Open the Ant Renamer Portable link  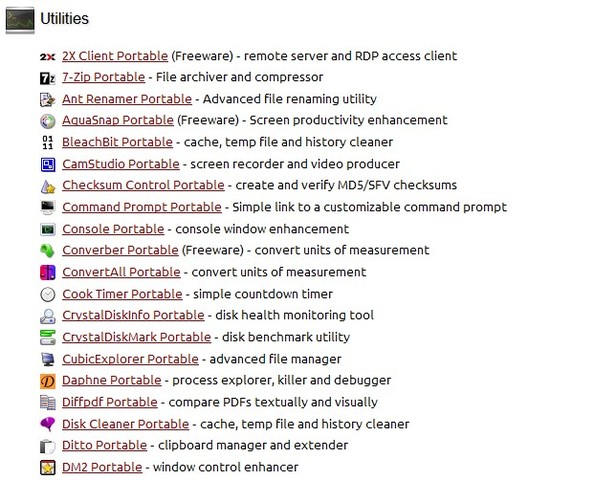[127, 99]
